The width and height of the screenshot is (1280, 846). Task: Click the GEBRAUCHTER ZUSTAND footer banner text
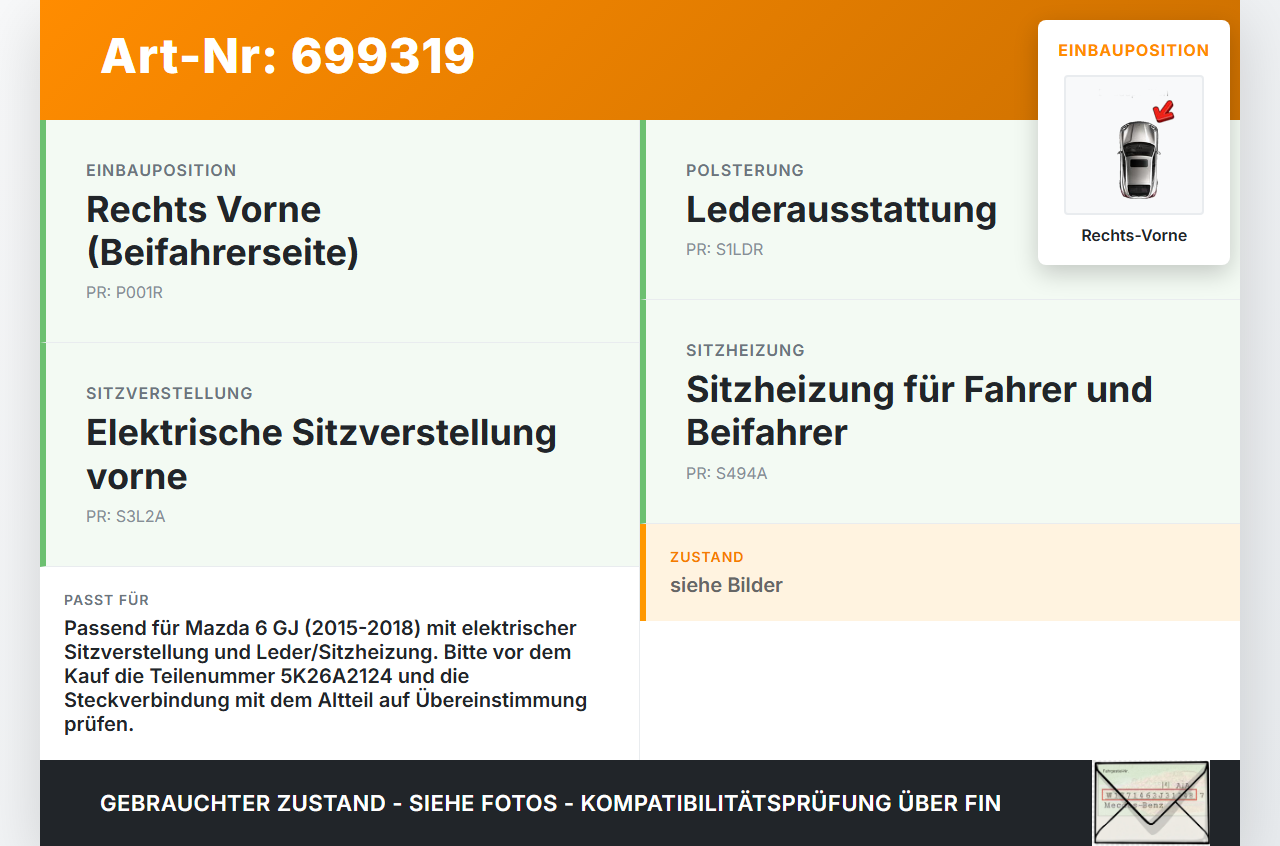tap(550, 803)
